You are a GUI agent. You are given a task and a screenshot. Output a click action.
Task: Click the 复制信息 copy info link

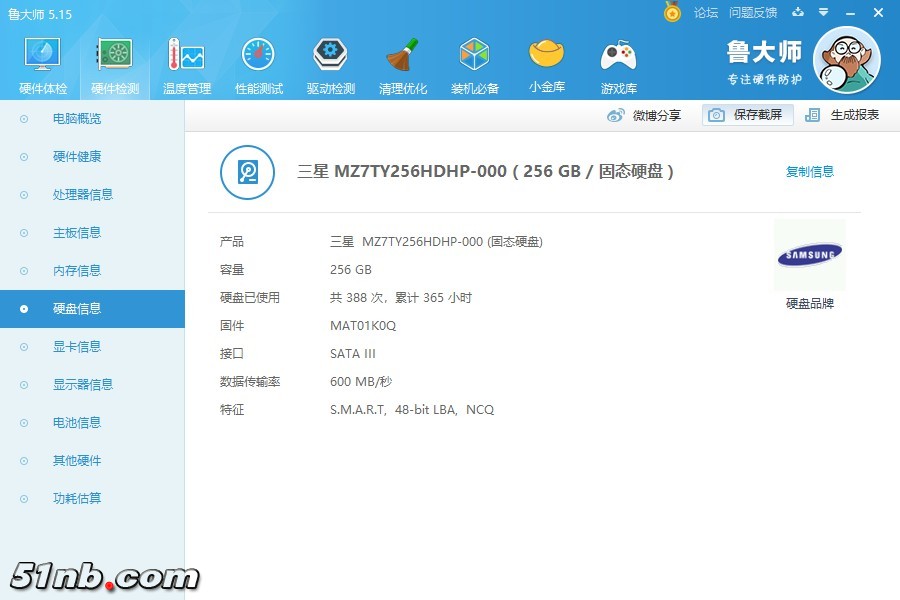(809, 172)
